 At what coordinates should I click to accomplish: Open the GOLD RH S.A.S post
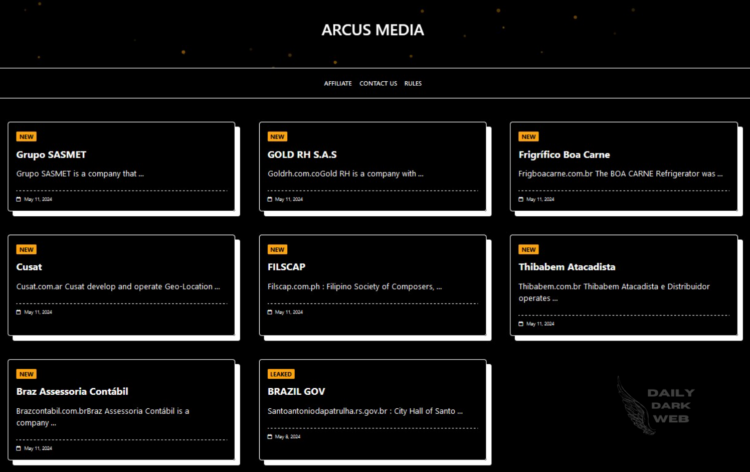(x=302, y=154)
